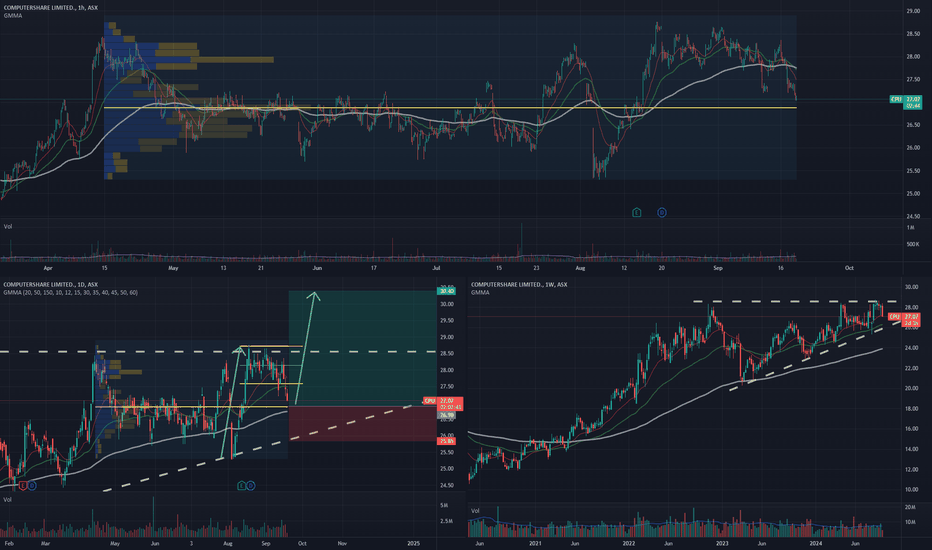Select the 'COMPUTERSHARE LIMITED., 1W, ASX' chart title

[519, 285]
